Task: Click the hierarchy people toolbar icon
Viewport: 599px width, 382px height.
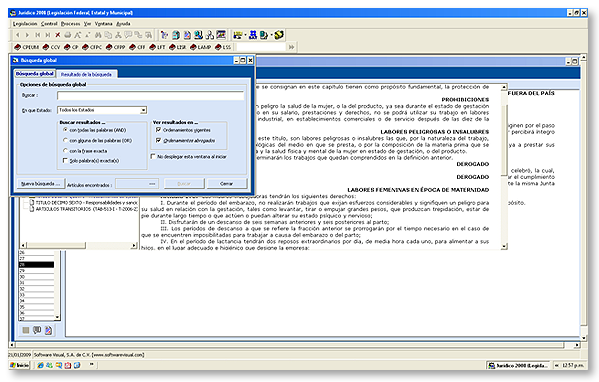Action: pos(210,35)
